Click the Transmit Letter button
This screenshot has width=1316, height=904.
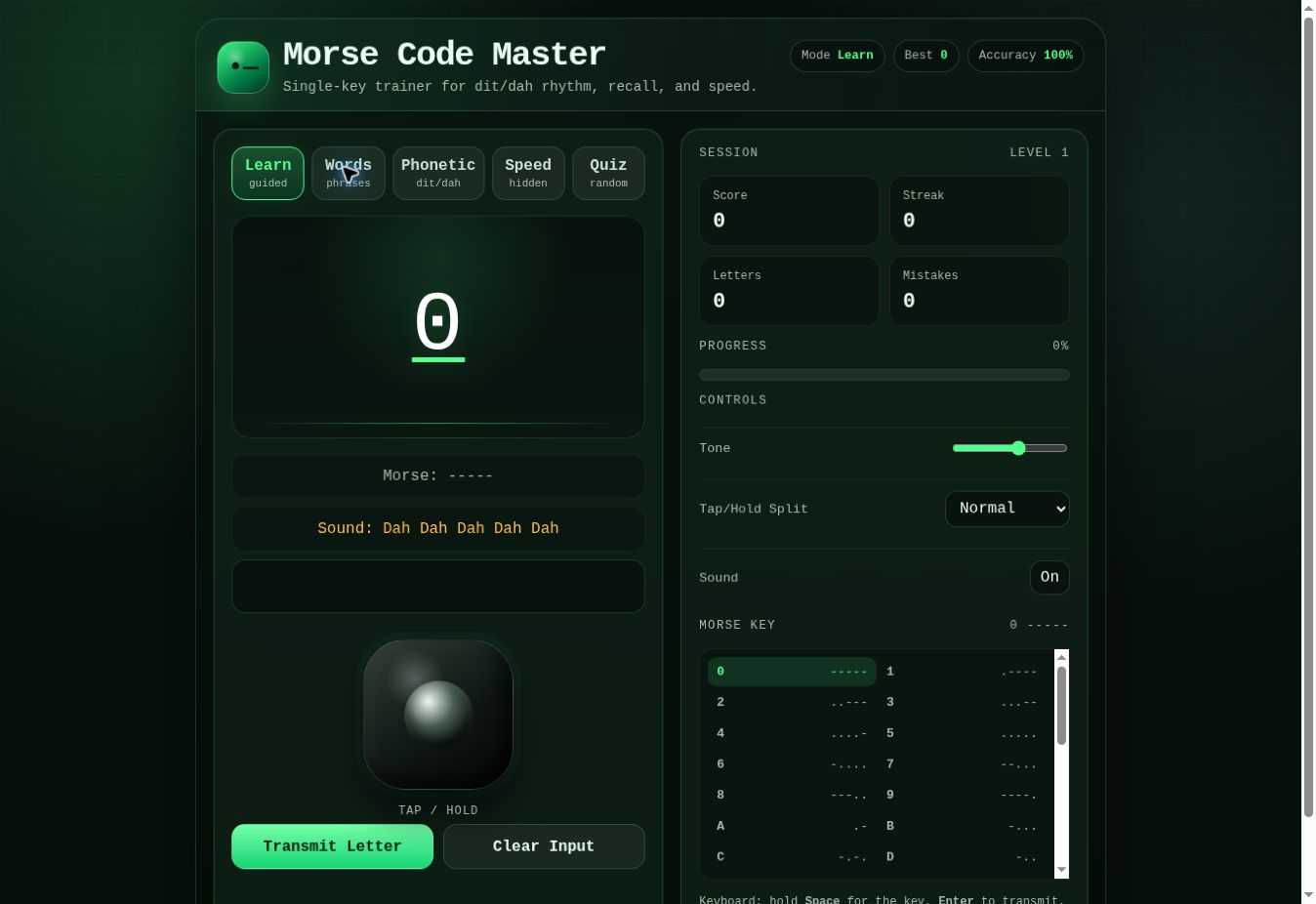332,846
